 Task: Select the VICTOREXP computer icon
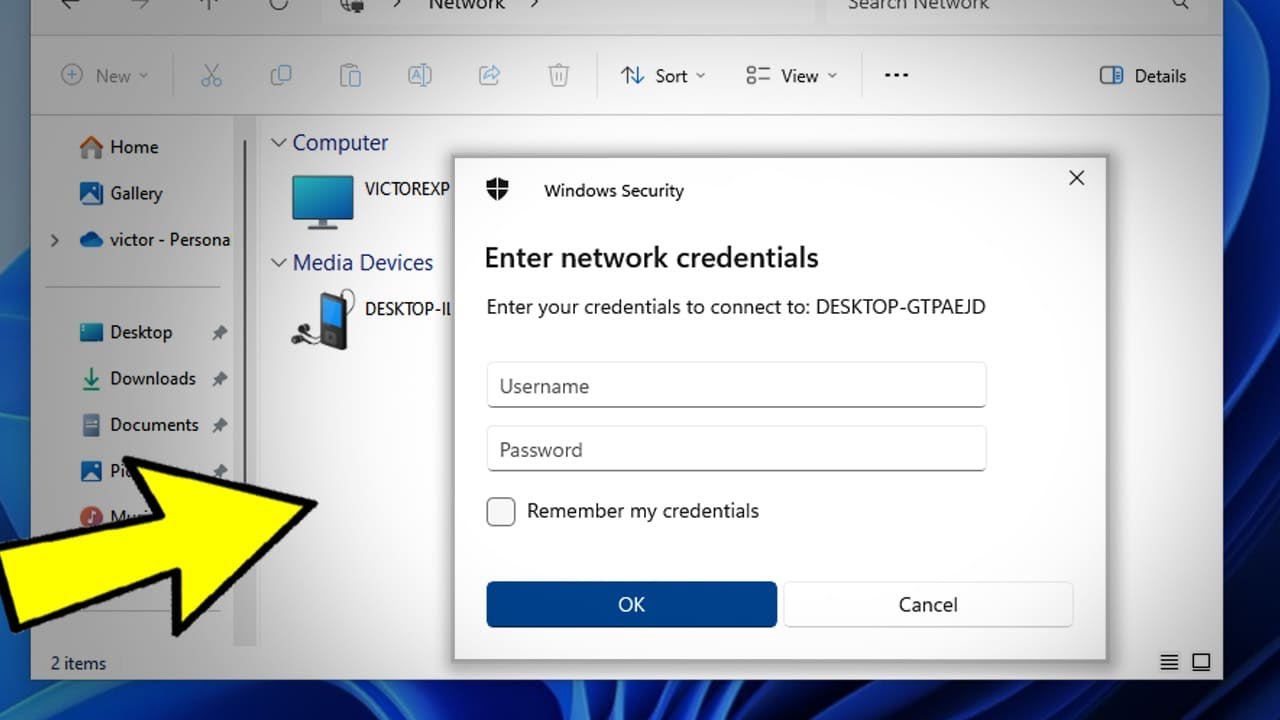pos(322,200)
